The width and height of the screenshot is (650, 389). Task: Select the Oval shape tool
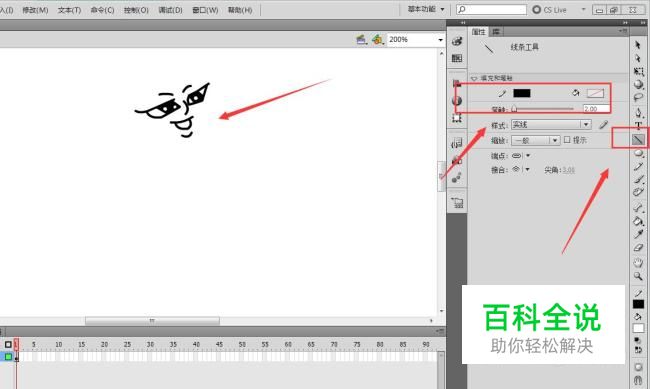638,153
